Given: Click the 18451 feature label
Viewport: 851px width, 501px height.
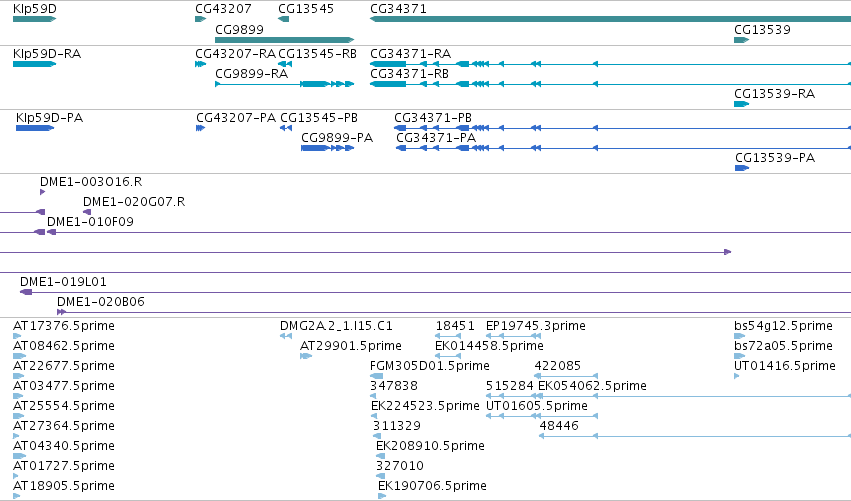Looking at the screenshot, I should pos(455,326).
